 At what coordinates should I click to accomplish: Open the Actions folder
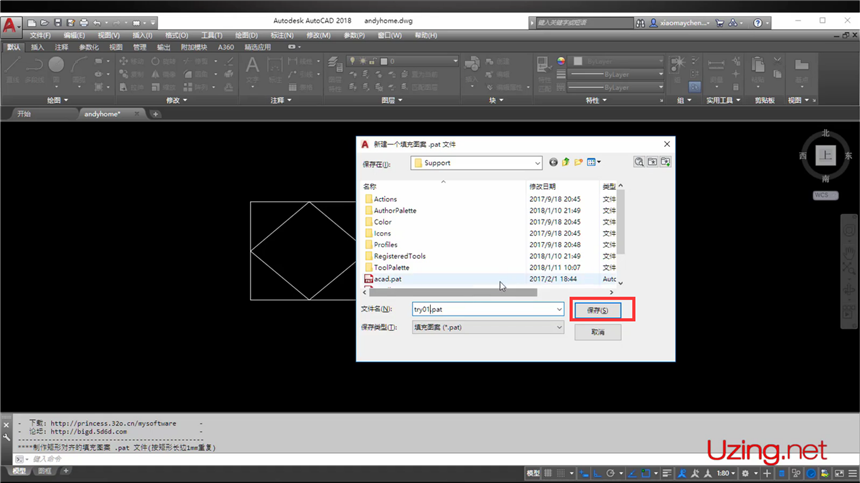[385, 199]
